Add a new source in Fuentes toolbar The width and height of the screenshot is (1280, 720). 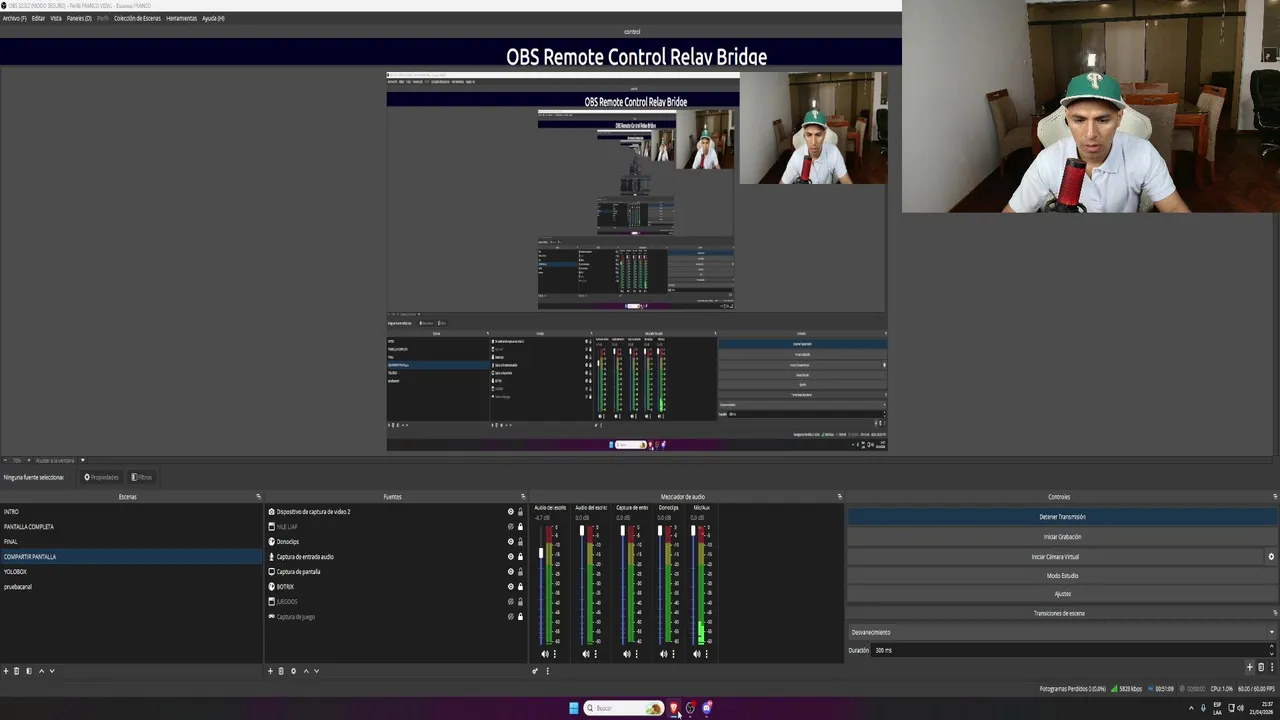tap(270, 671)
